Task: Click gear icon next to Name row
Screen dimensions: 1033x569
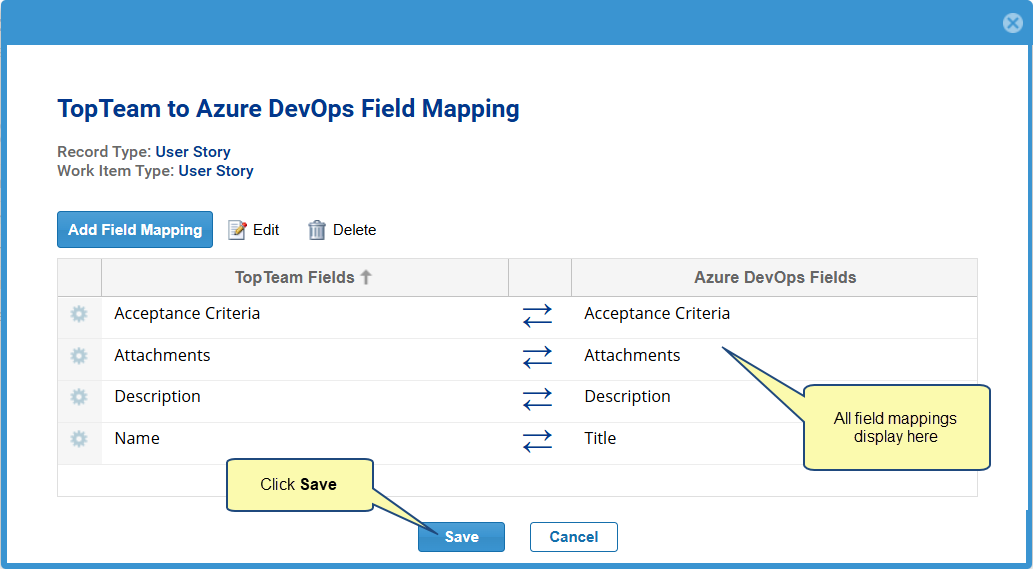Action: (x=79, y=440)
